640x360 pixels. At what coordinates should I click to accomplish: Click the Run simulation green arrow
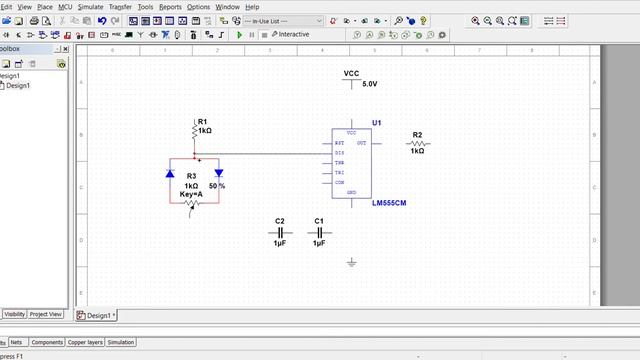coord(240,35)
